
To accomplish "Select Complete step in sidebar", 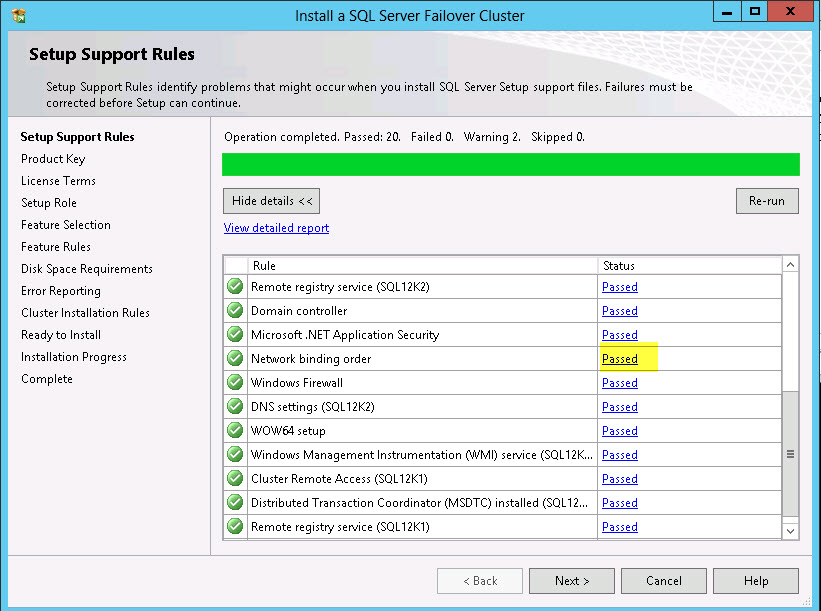I will coord(47,379).
